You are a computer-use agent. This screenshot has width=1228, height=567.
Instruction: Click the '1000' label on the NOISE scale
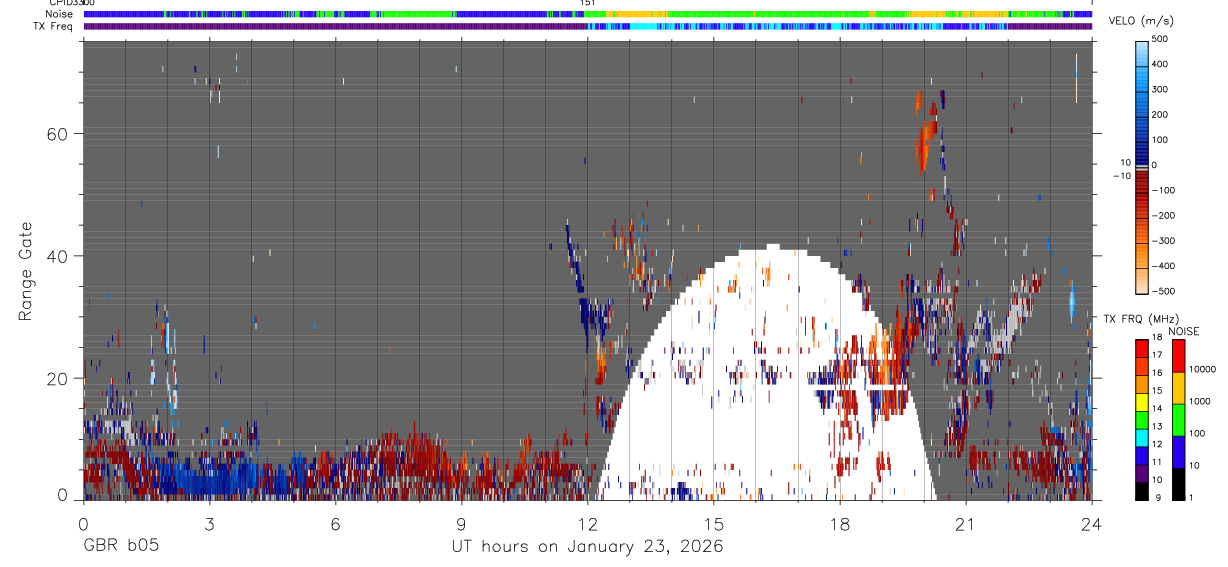(1200, 401)
